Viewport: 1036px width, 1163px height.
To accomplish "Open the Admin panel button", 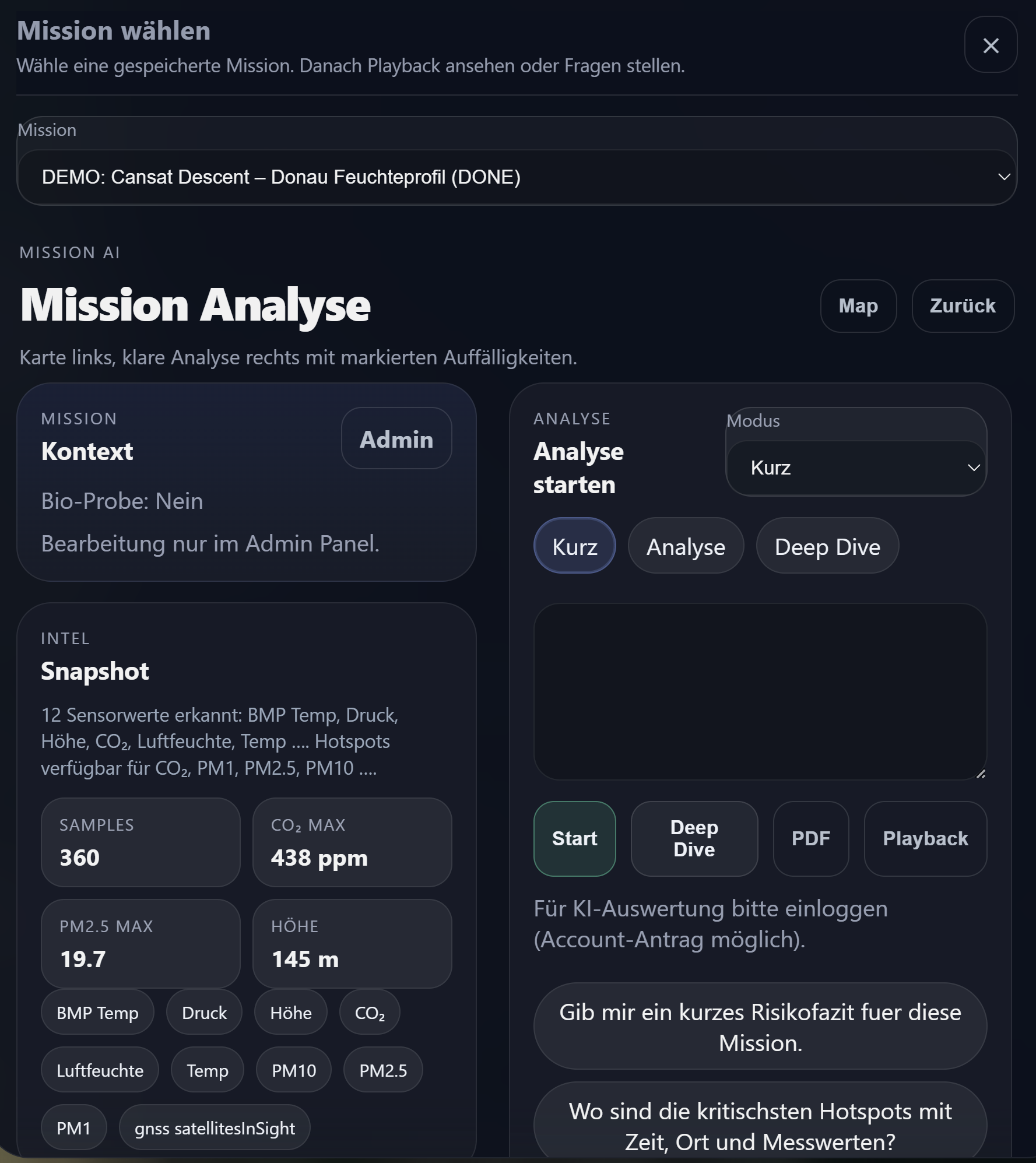I will coord(396,438).
